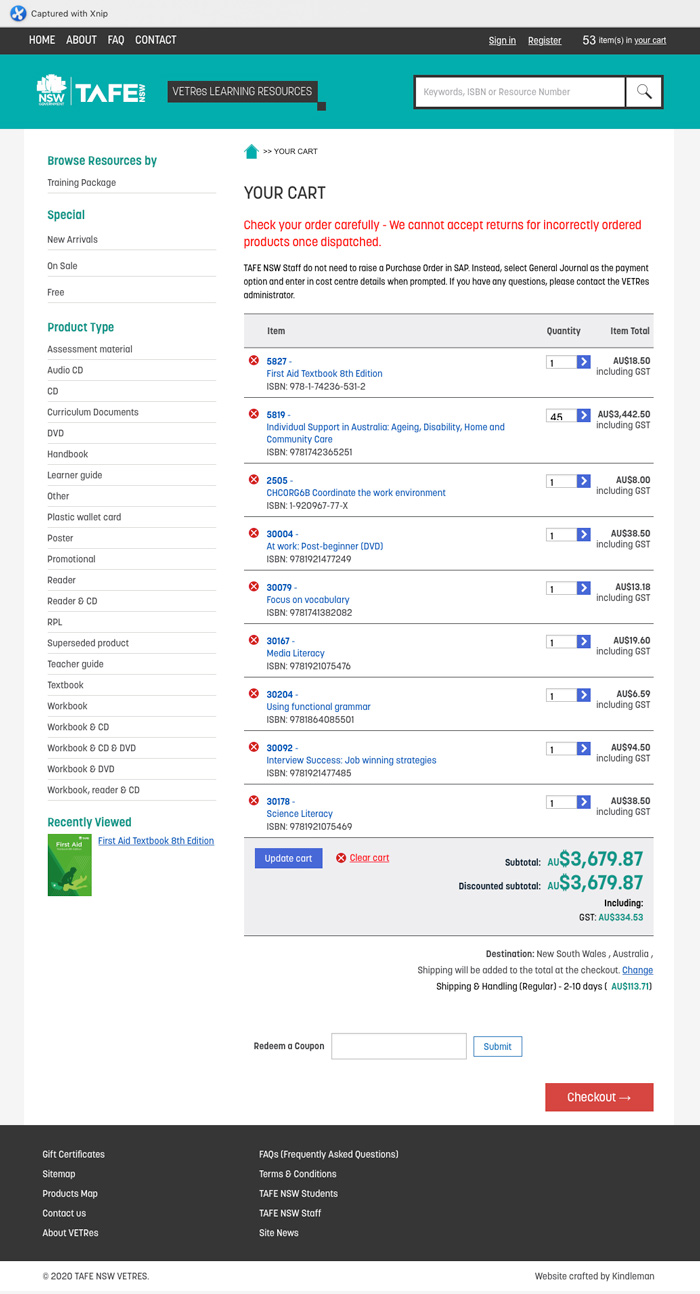Click the Update cart button
The image size is (700, 1294).
[x=288, y=858]
